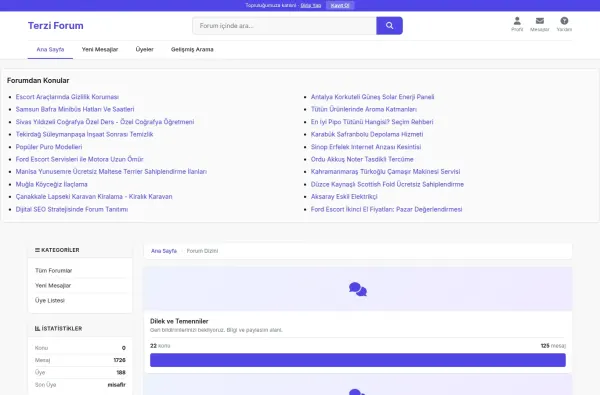This screenshot has width=600, height=395.
Task: Open the Dilek ve Temenniler forum title
Action: (x=179, y=321)
